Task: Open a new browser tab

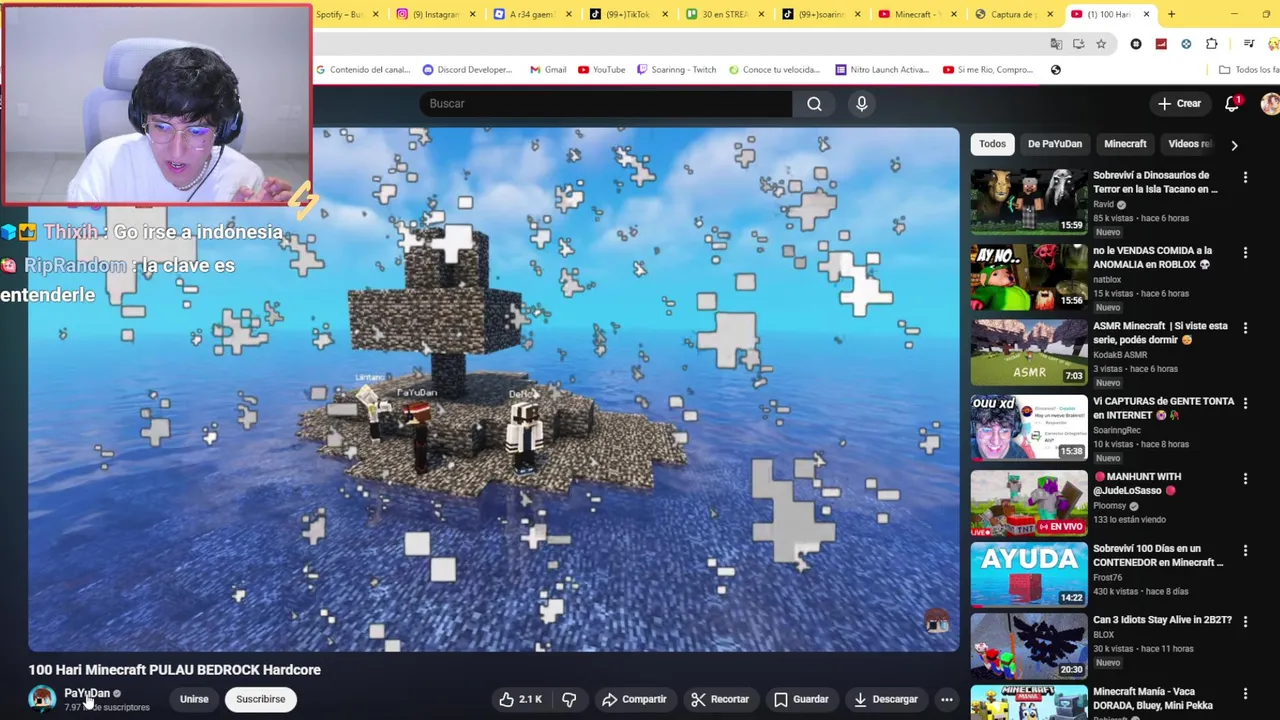Action: point(1171,14)
